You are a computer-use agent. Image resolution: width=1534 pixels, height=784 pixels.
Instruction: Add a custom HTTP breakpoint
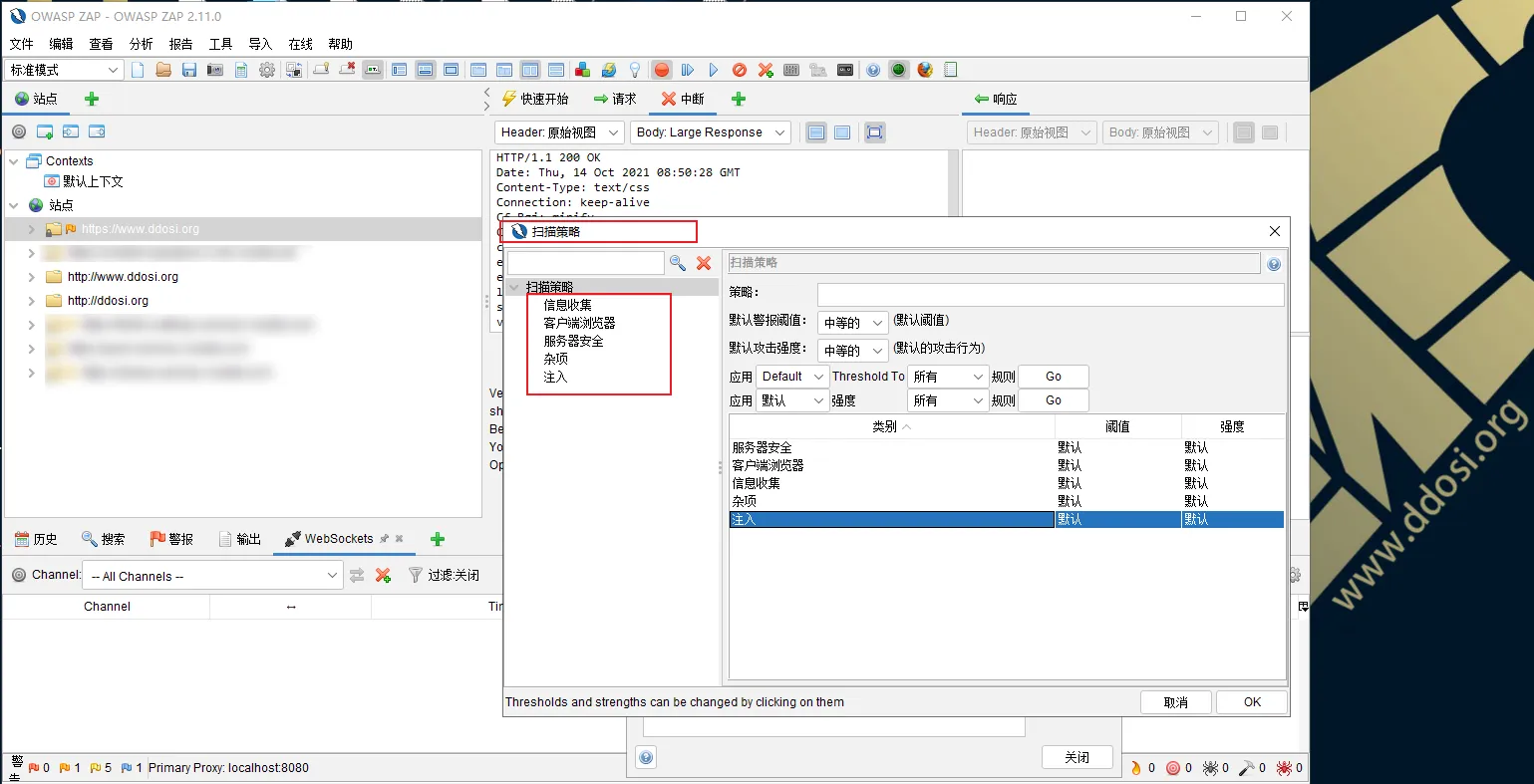(766, 70)
